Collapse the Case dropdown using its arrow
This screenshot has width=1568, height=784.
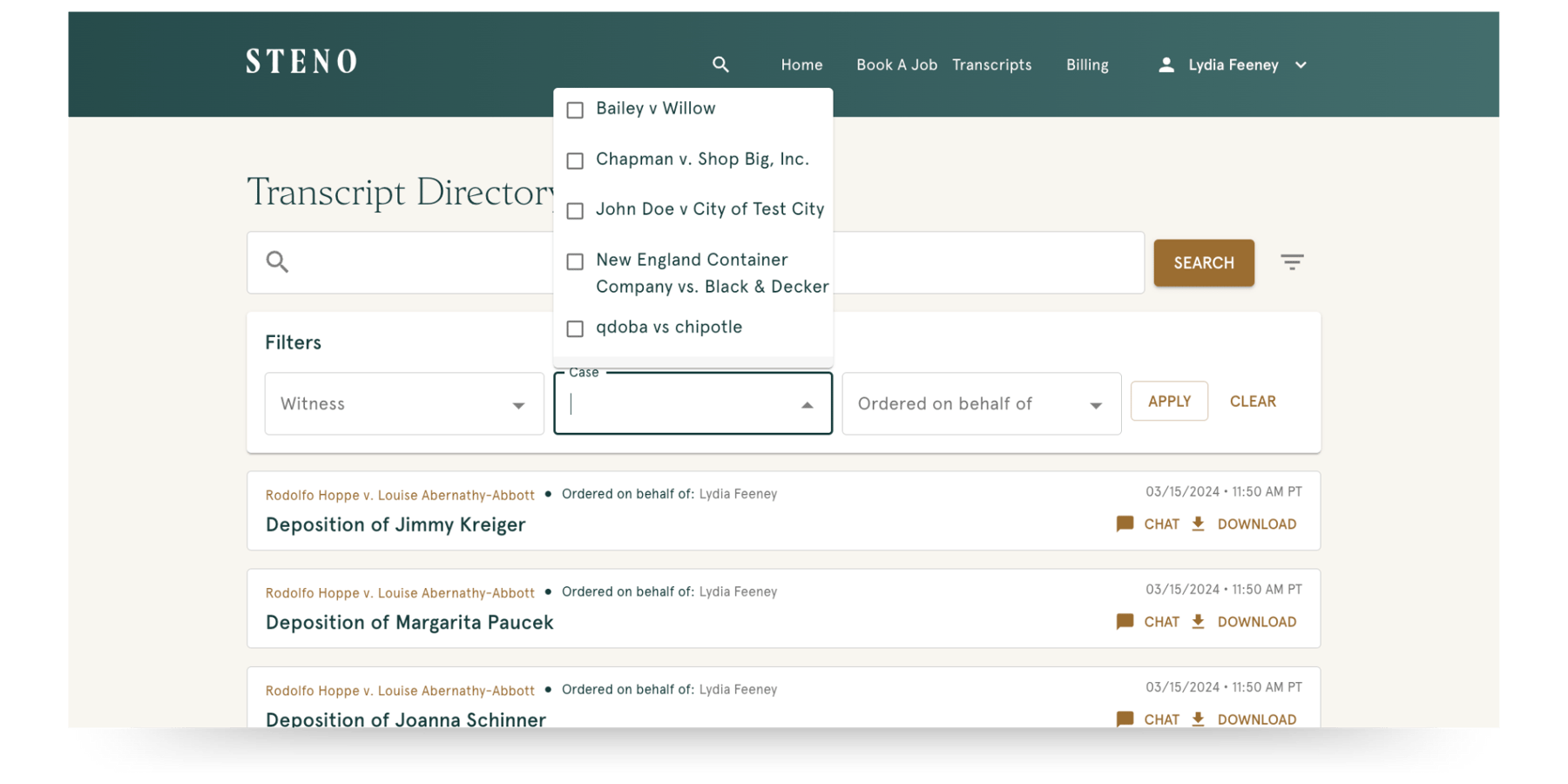pyautogui.click(x=808, y=405)
